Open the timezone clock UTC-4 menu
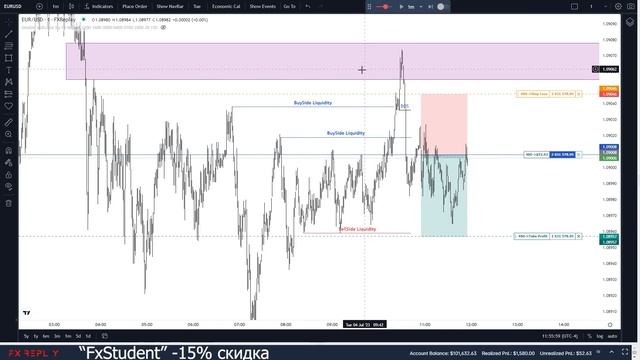Image resolution: width=640 pixels, height=360 pixels. 560,336
